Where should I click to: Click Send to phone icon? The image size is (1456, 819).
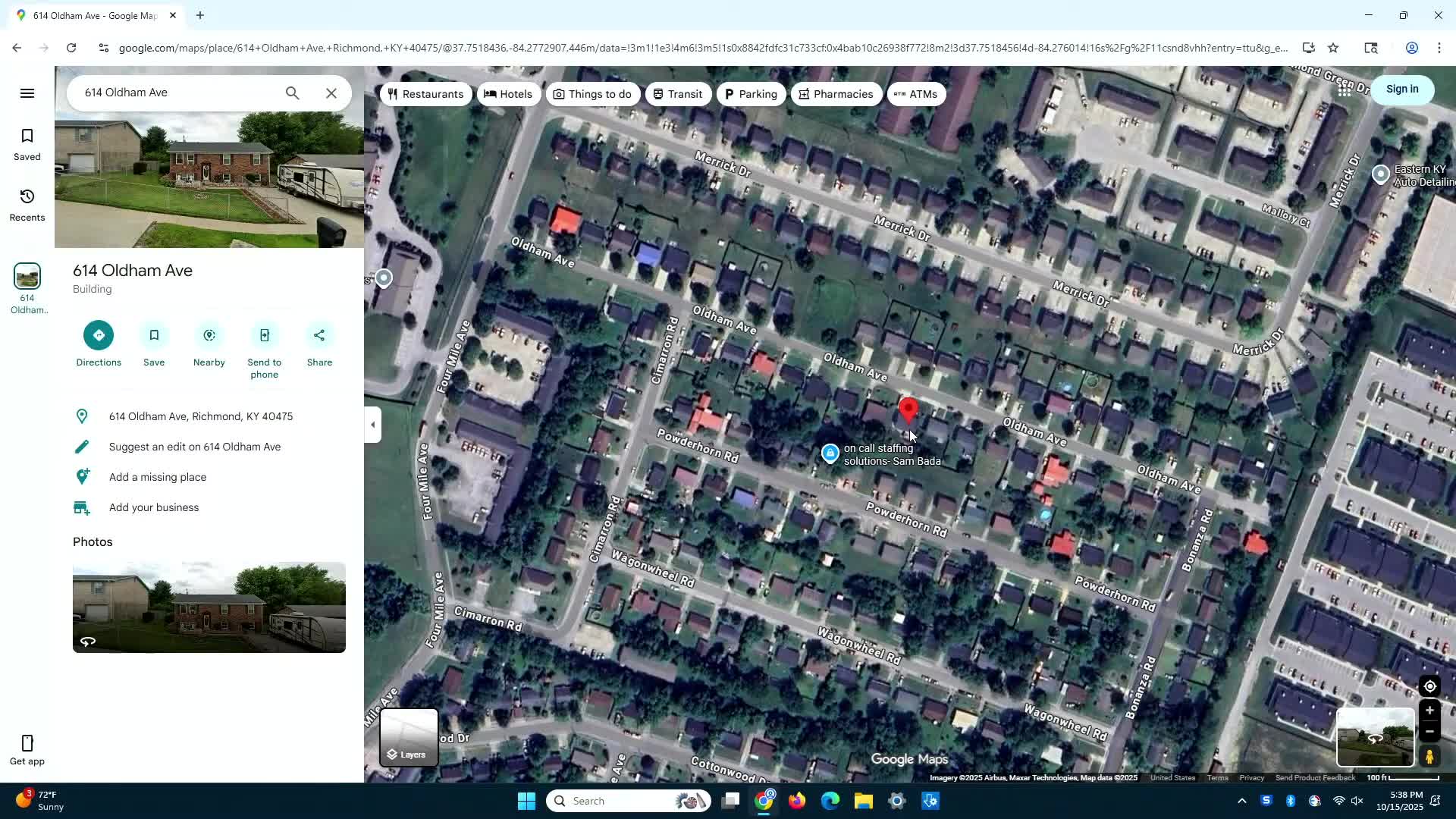pos(264,335)
